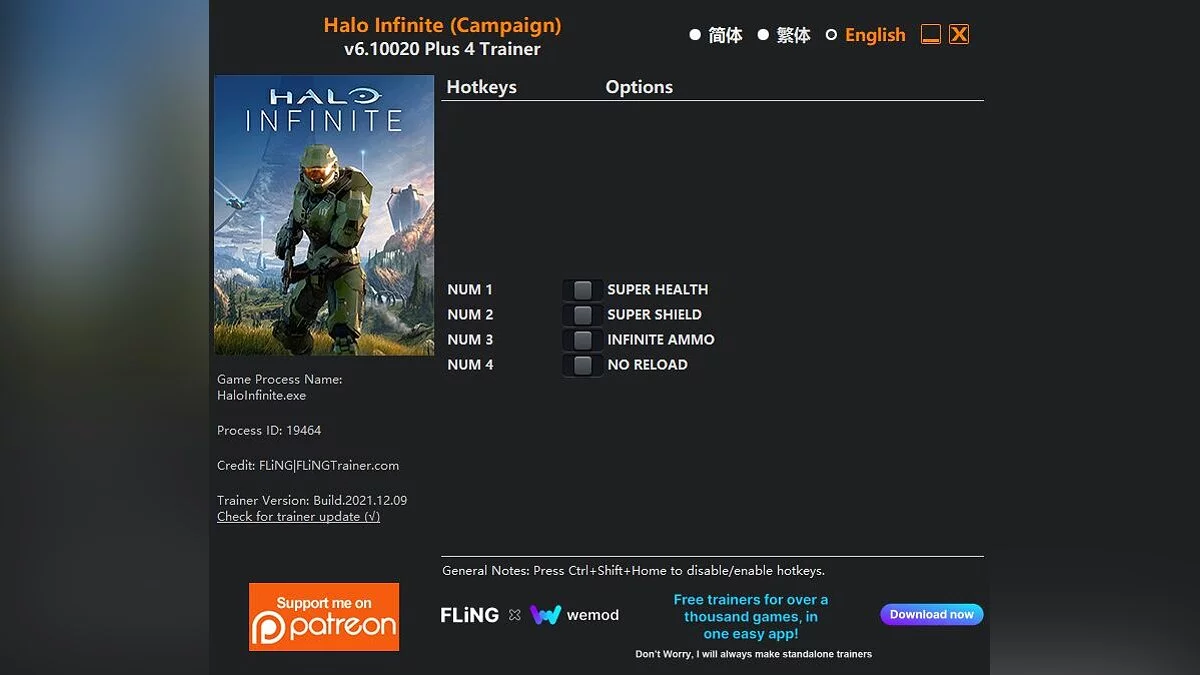Select Simplified Chinese language radio button
This screenshot has height=675, width=1200.
[x=695, y=35]
